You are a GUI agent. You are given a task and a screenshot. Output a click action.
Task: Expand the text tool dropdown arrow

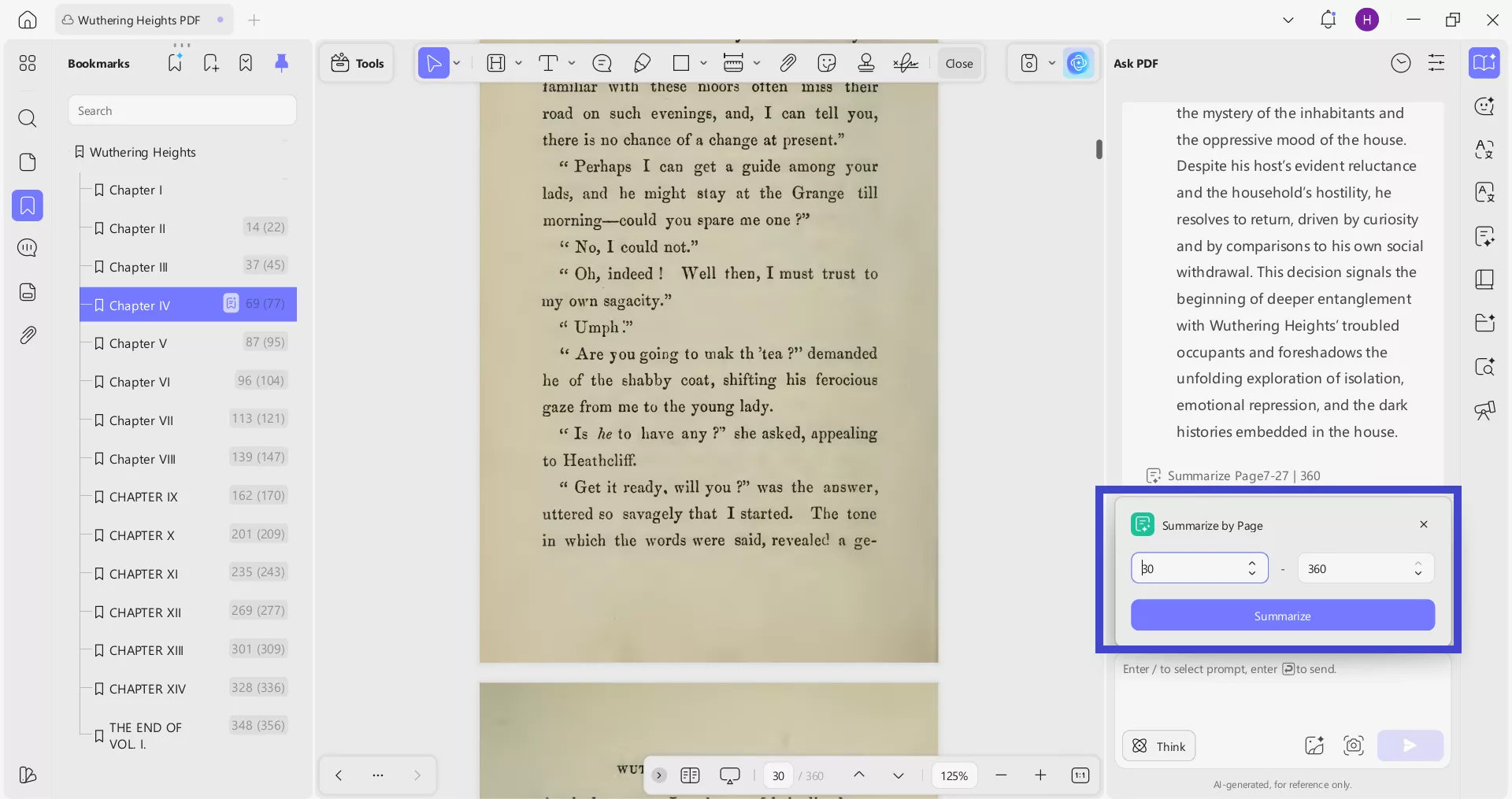[x=572, y=63]
